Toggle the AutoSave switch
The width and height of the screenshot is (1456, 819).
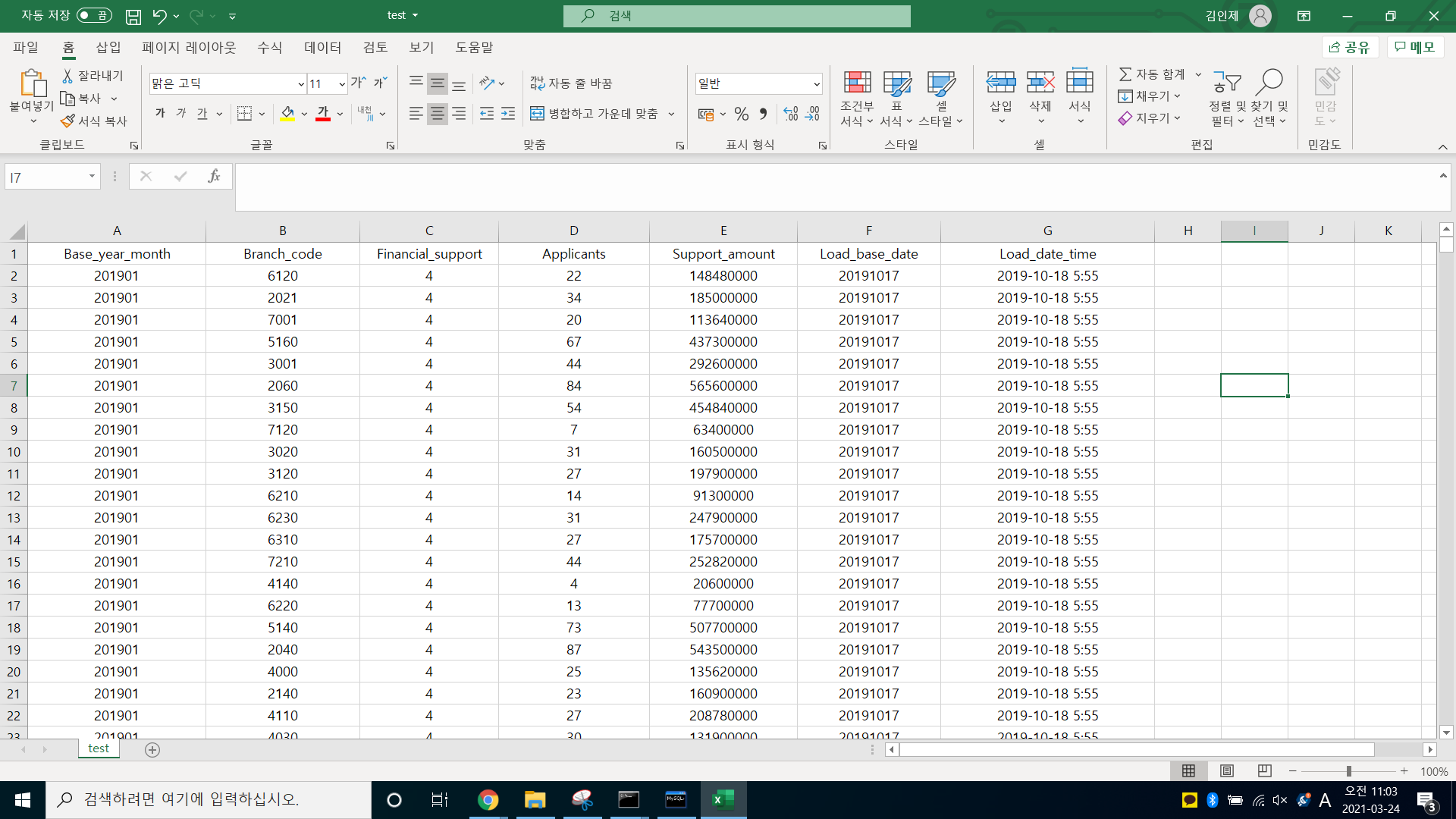(x=94, y=16)
